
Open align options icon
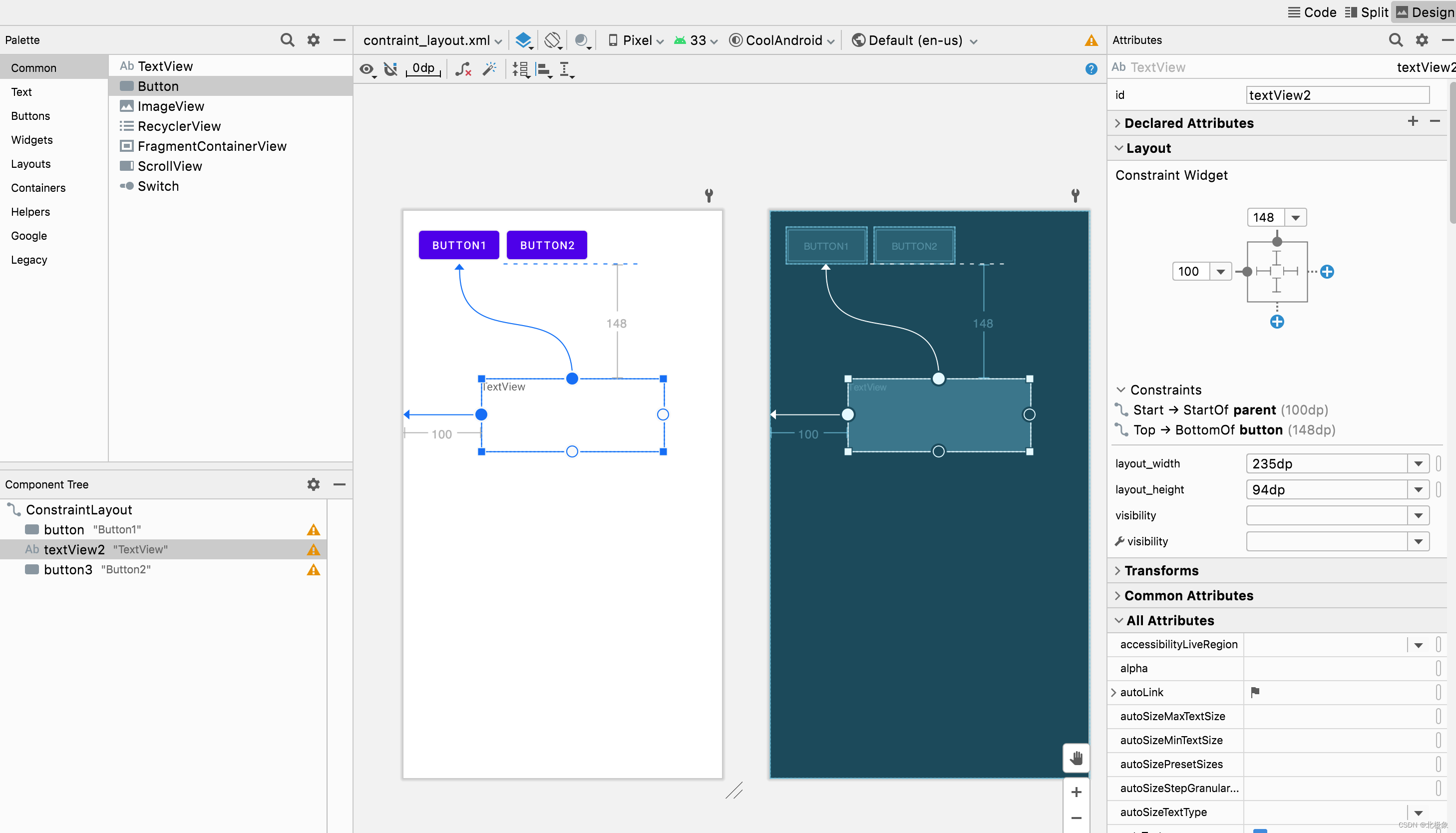coord(544,70)
